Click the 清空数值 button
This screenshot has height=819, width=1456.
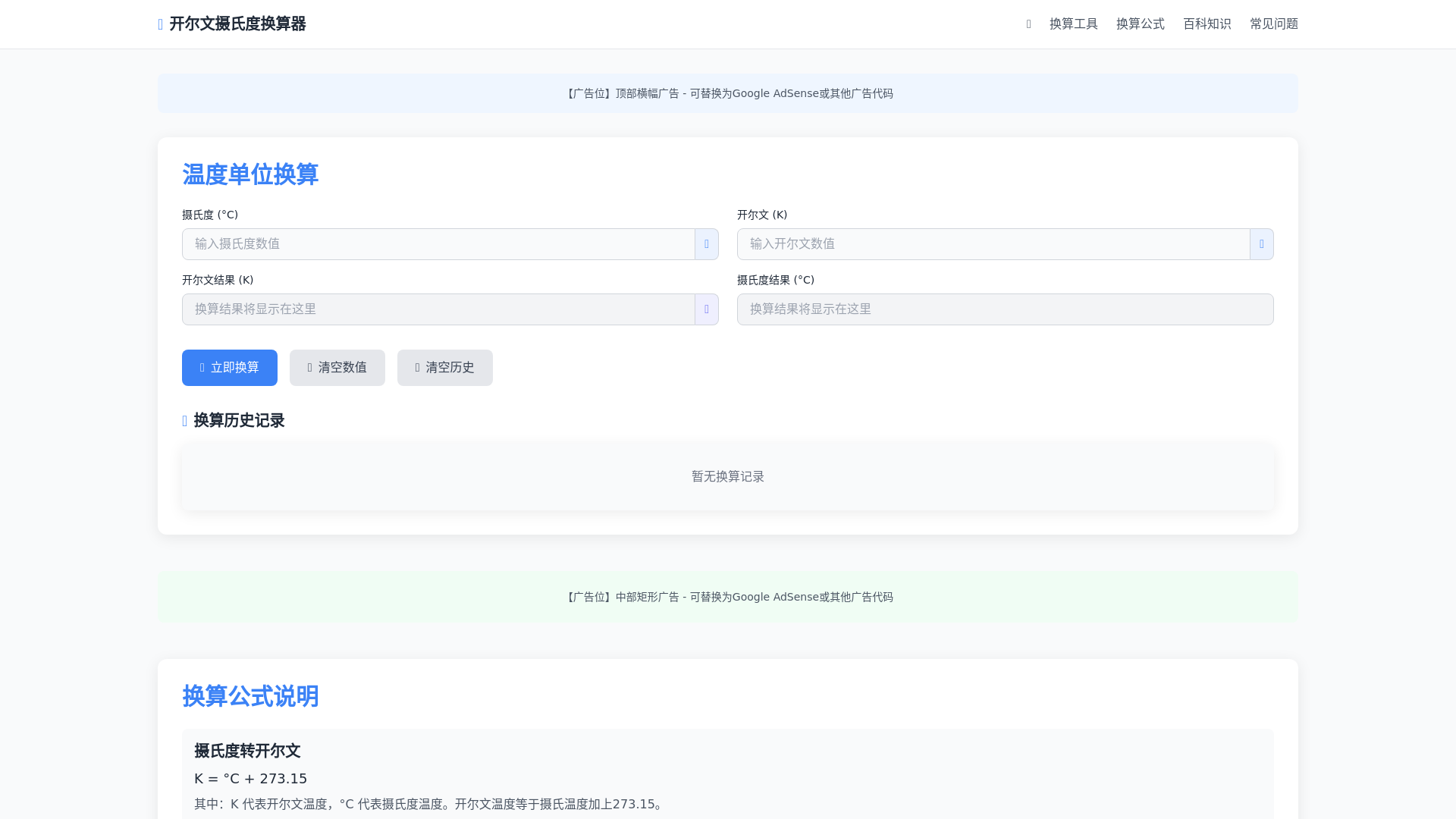337,368
